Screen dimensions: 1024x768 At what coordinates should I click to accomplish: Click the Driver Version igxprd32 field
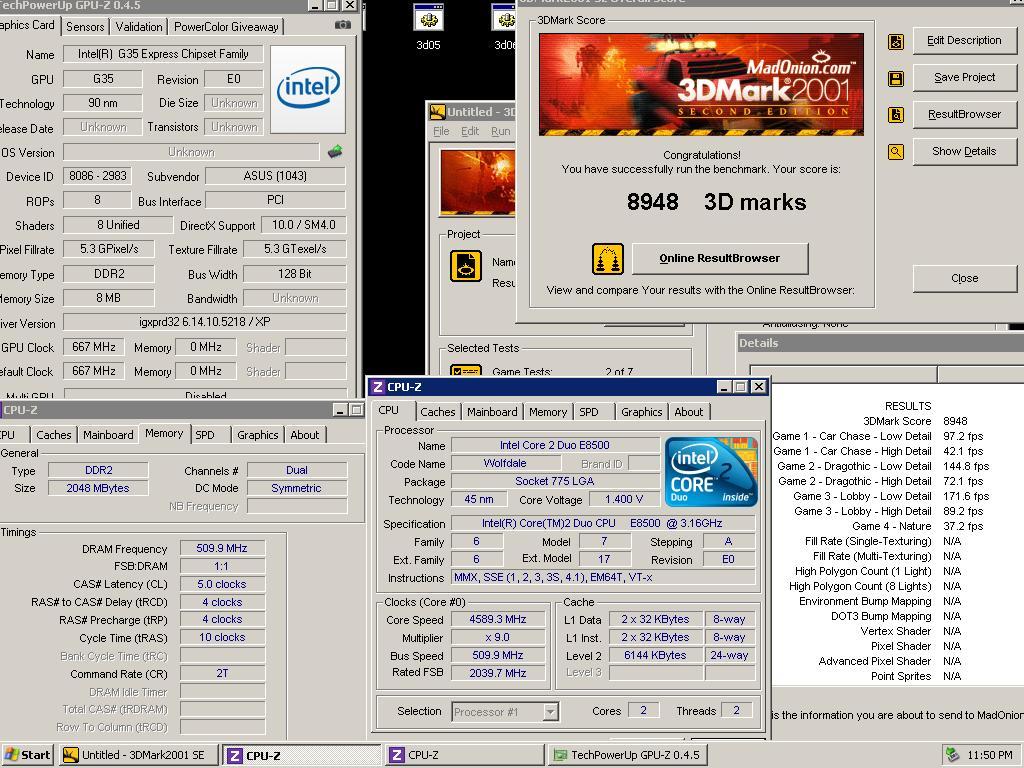(204, 322)
